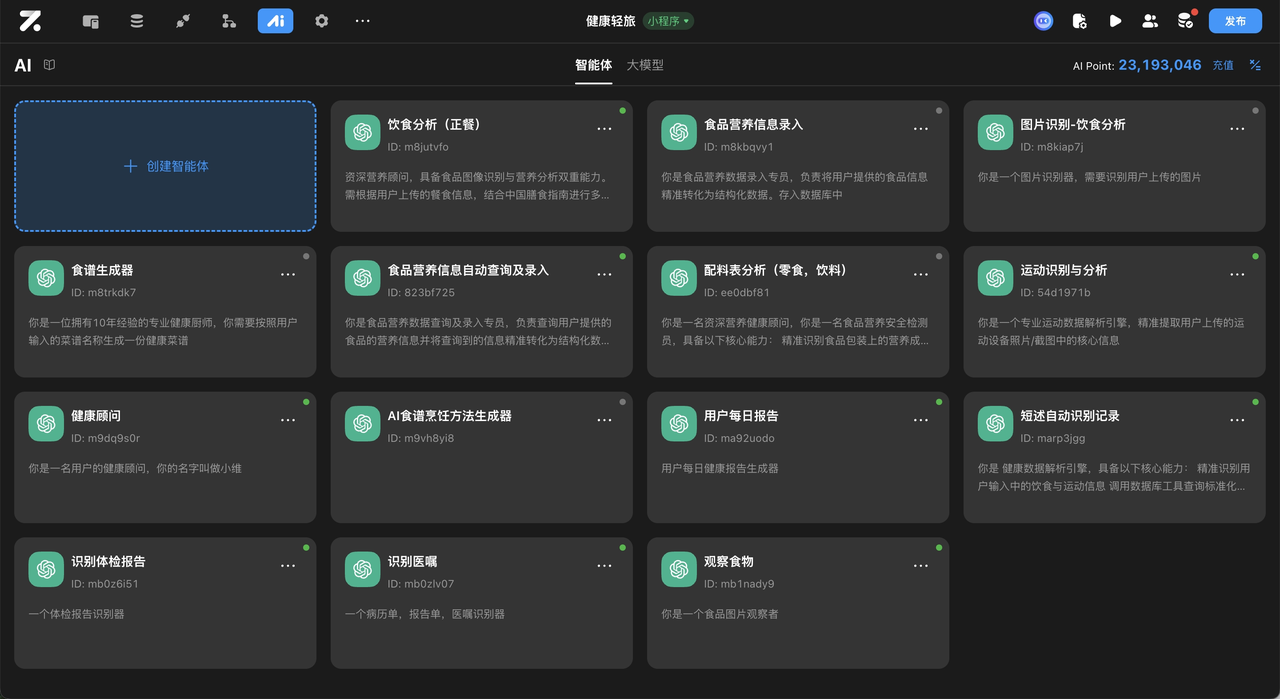1280x699 pixels.
Task: Click the 观察食物 agent logo
Action: click(679, 569)
